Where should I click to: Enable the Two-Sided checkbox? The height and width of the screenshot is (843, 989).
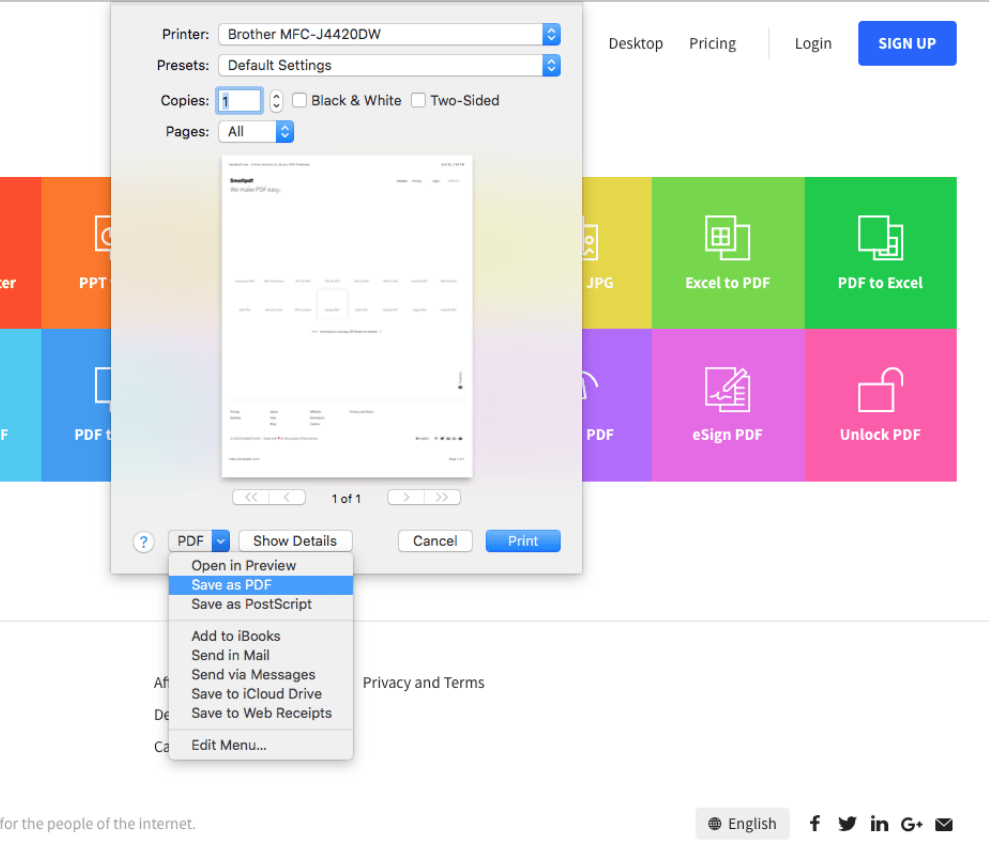click(418, 100)
